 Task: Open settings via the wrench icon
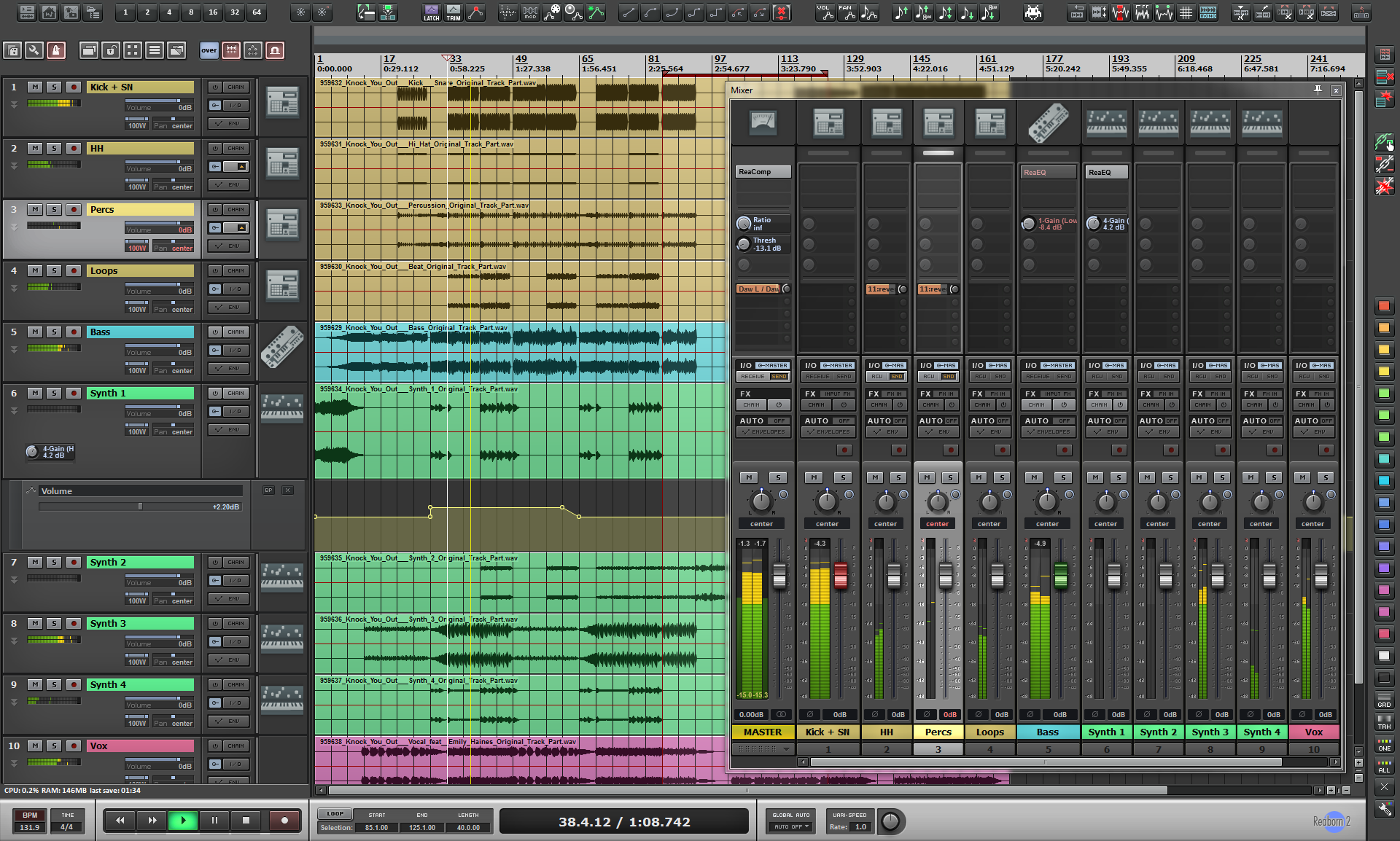click(x=34, y=50)
